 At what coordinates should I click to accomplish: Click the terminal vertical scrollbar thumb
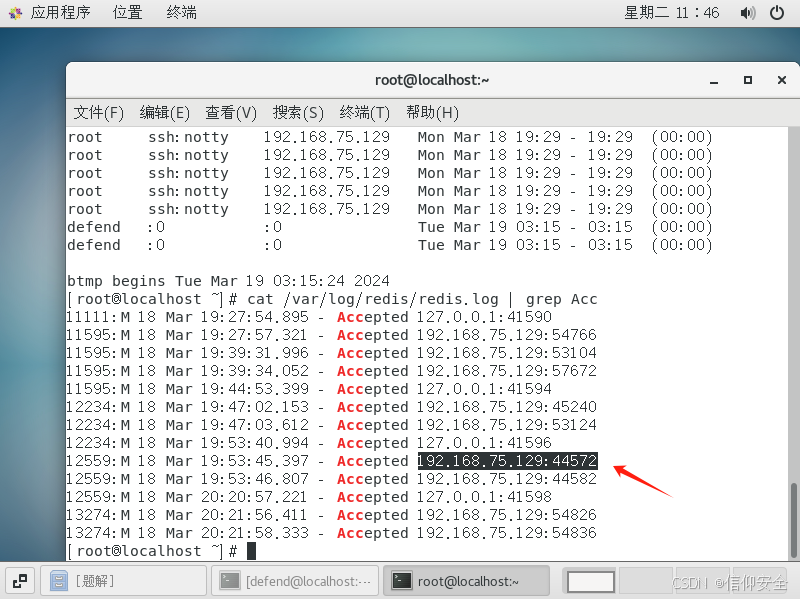pyautogui.click(x=793, y=520)
